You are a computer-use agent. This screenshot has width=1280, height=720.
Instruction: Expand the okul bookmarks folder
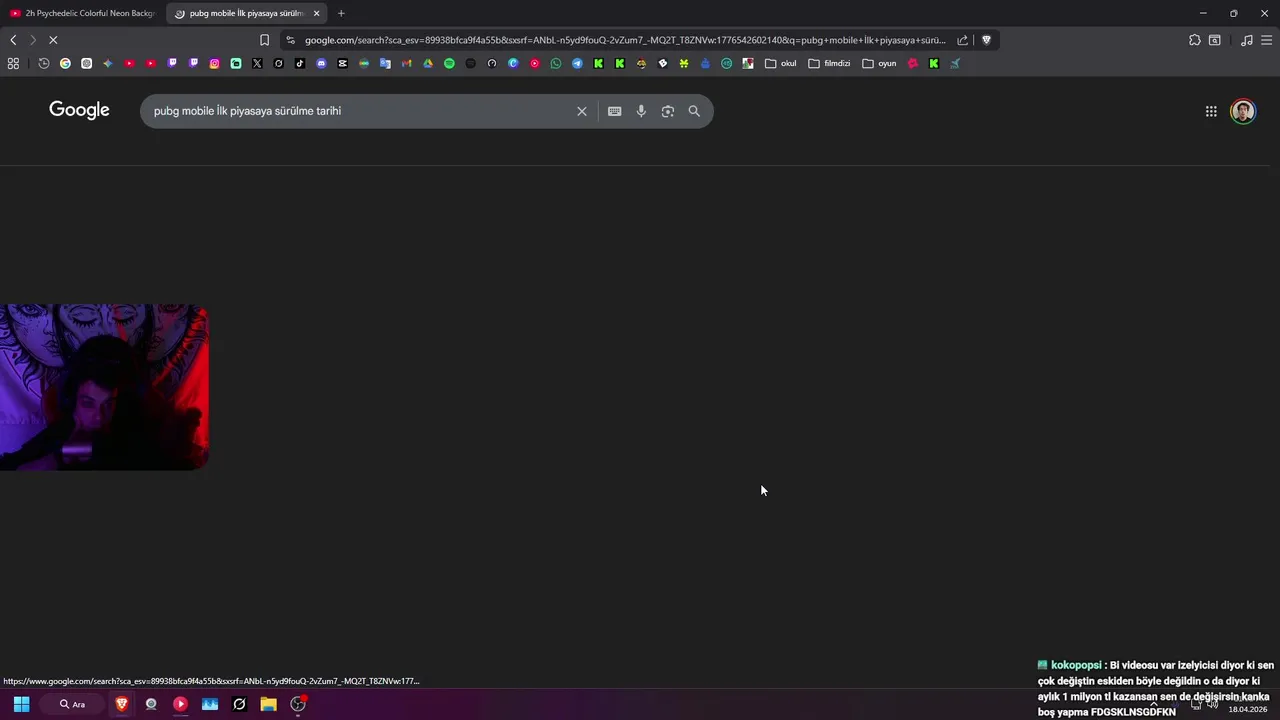pos(780,63)
